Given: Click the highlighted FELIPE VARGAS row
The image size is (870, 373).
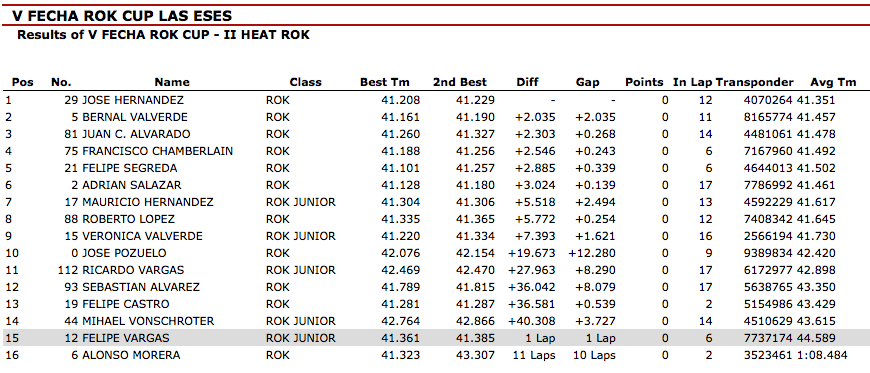Looking at the screenshot, I should pyautogui.click(x=435, y=338).
